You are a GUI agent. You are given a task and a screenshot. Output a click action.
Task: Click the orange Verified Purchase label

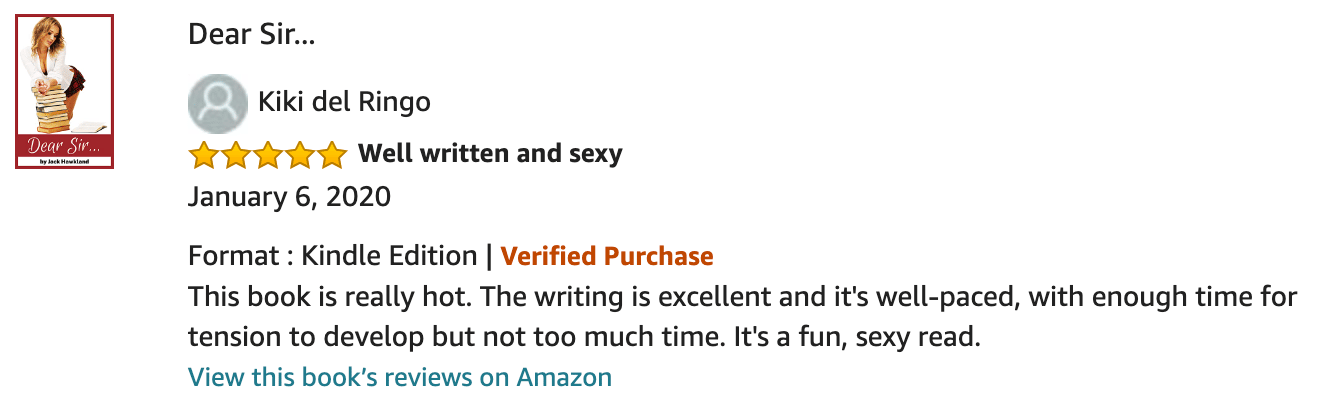(x=607, y=256)
